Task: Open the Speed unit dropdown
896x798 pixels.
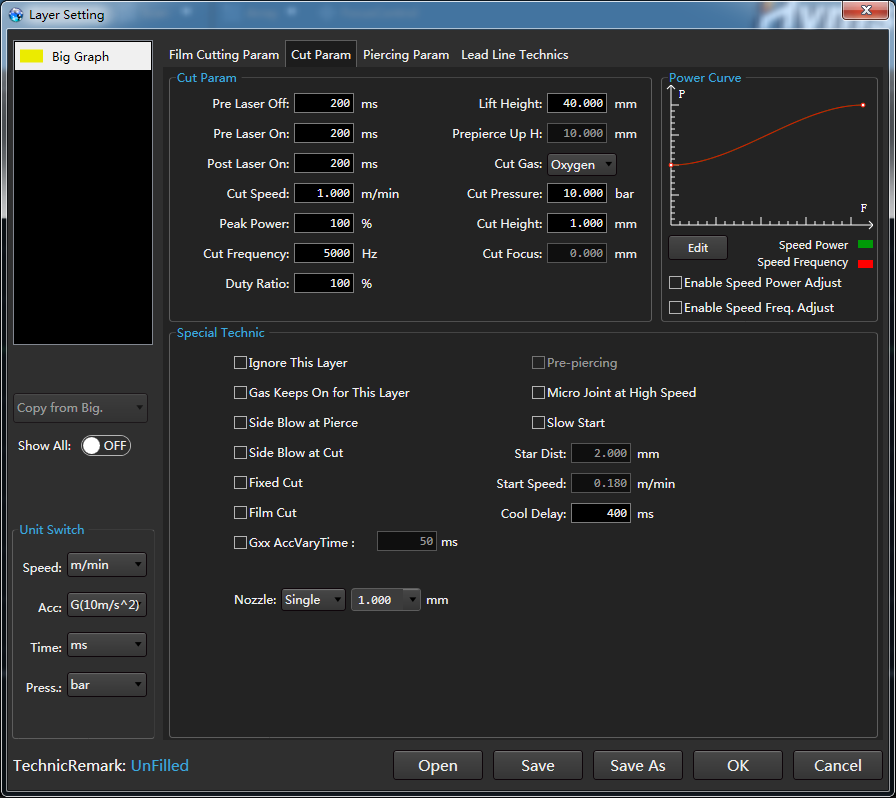Action: (107, 565)
